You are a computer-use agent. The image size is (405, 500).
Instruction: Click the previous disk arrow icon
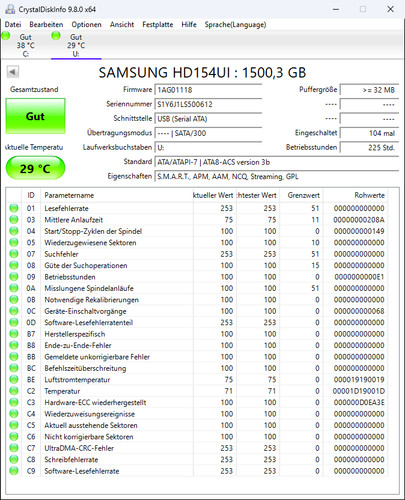point(13,72)
